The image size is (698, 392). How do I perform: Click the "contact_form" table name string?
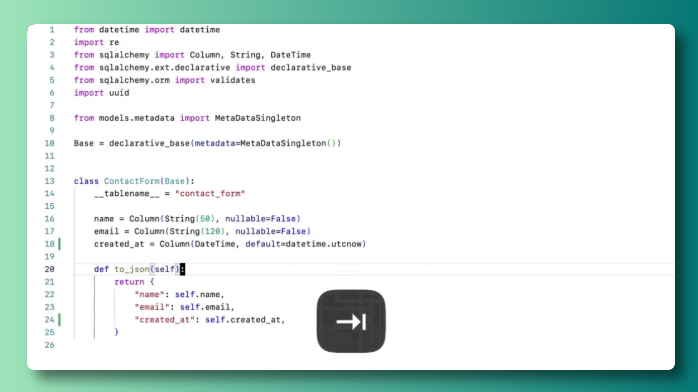point(210,194)
